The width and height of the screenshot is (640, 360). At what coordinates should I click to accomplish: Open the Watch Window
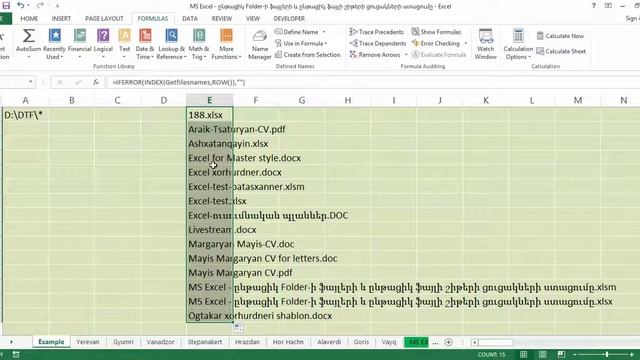point(486,44)
